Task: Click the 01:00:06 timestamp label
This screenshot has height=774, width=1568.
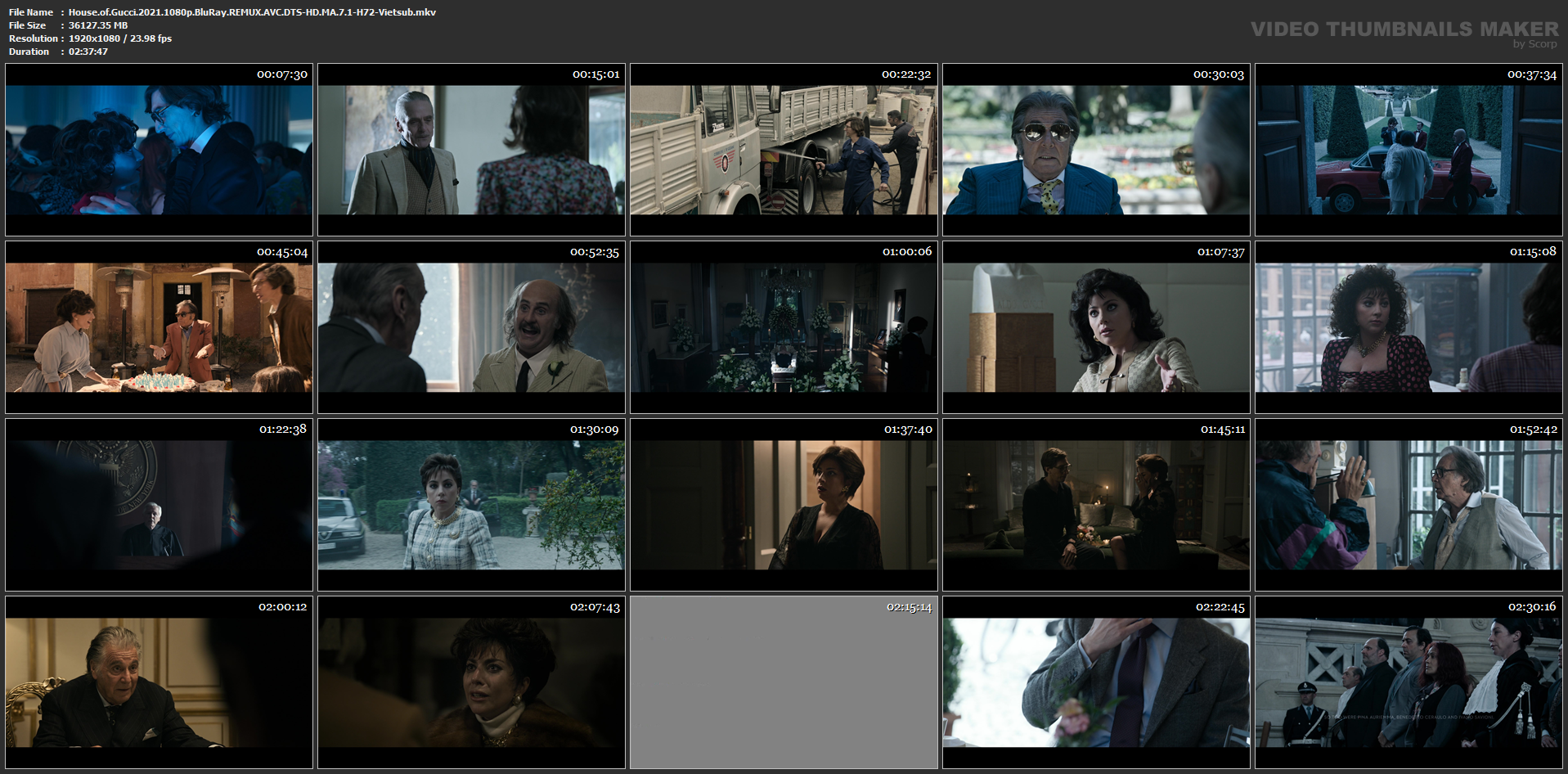Action: 907,251
